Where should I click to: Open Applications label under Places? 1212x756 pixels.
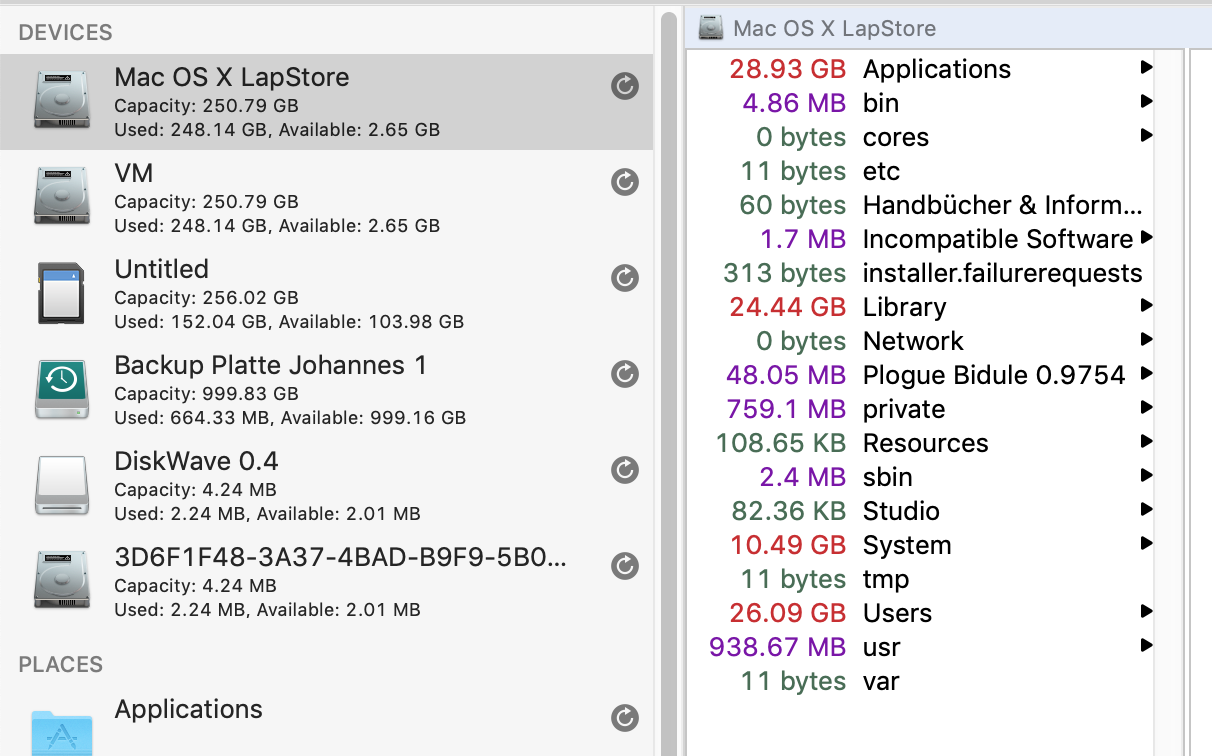tap(189, 709)
